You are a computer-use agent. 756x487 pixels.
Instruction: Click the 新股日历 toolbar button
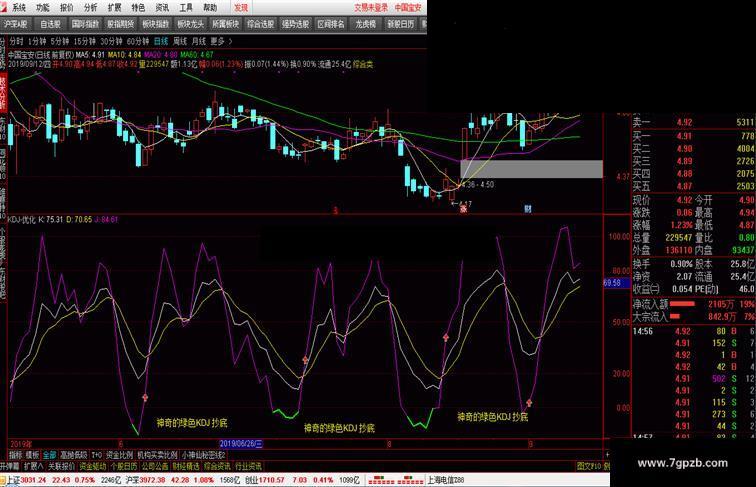401,24
